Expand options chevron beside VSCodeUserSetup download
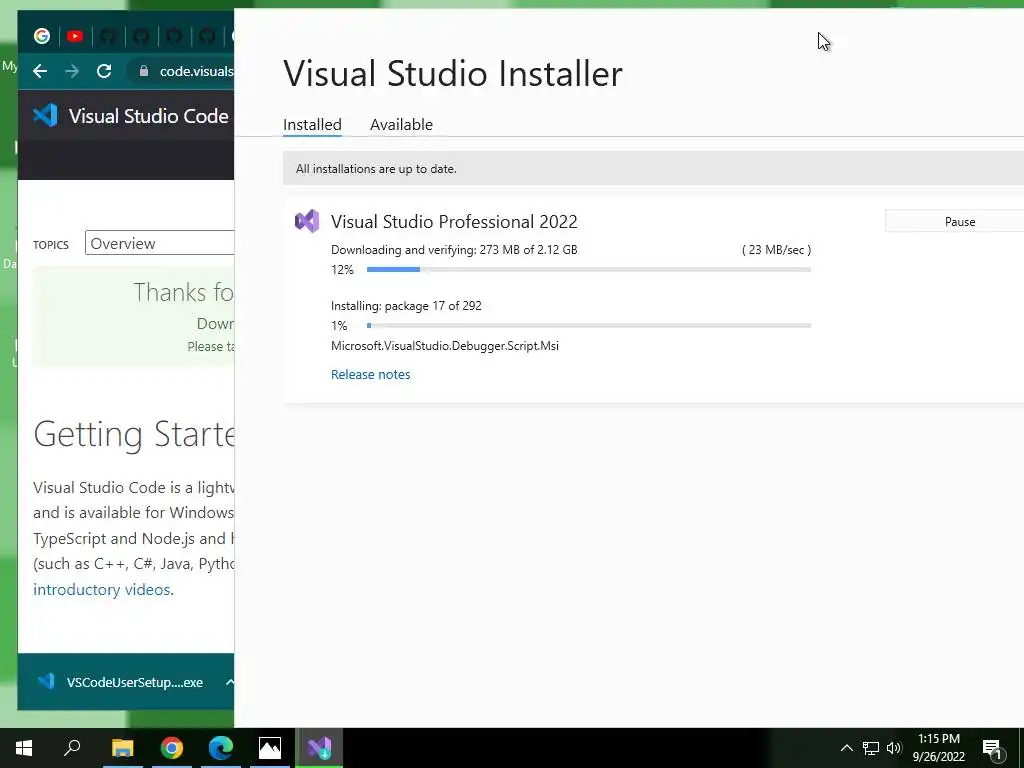 pyautogui.click(x=229, y=682)
